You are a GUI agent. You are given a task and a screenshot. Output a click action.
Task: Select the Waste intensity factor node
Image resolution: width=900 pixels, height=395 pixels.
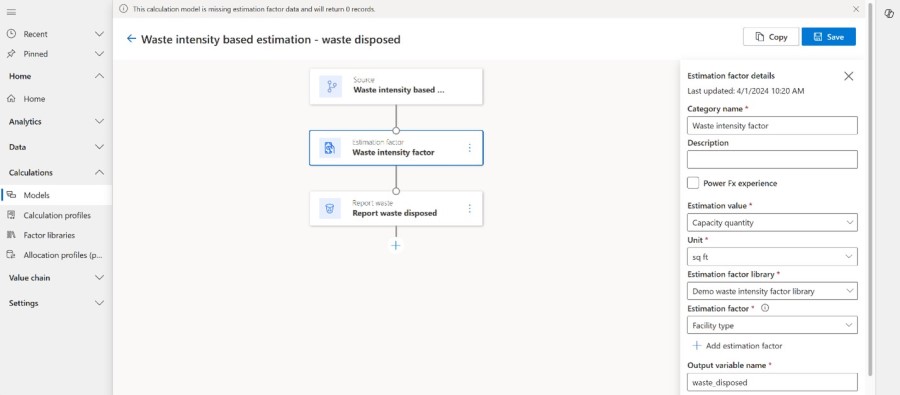[396, 148]
